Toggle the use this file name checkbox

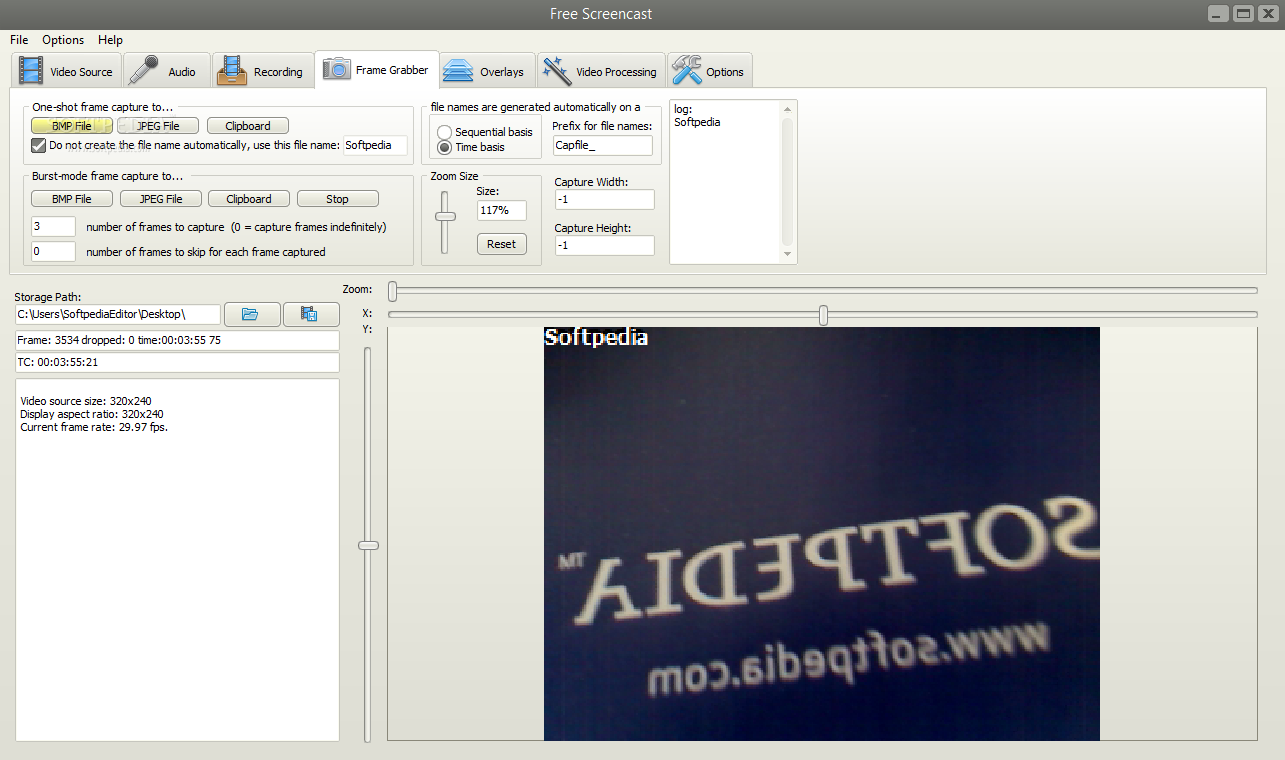coord(39,145)
